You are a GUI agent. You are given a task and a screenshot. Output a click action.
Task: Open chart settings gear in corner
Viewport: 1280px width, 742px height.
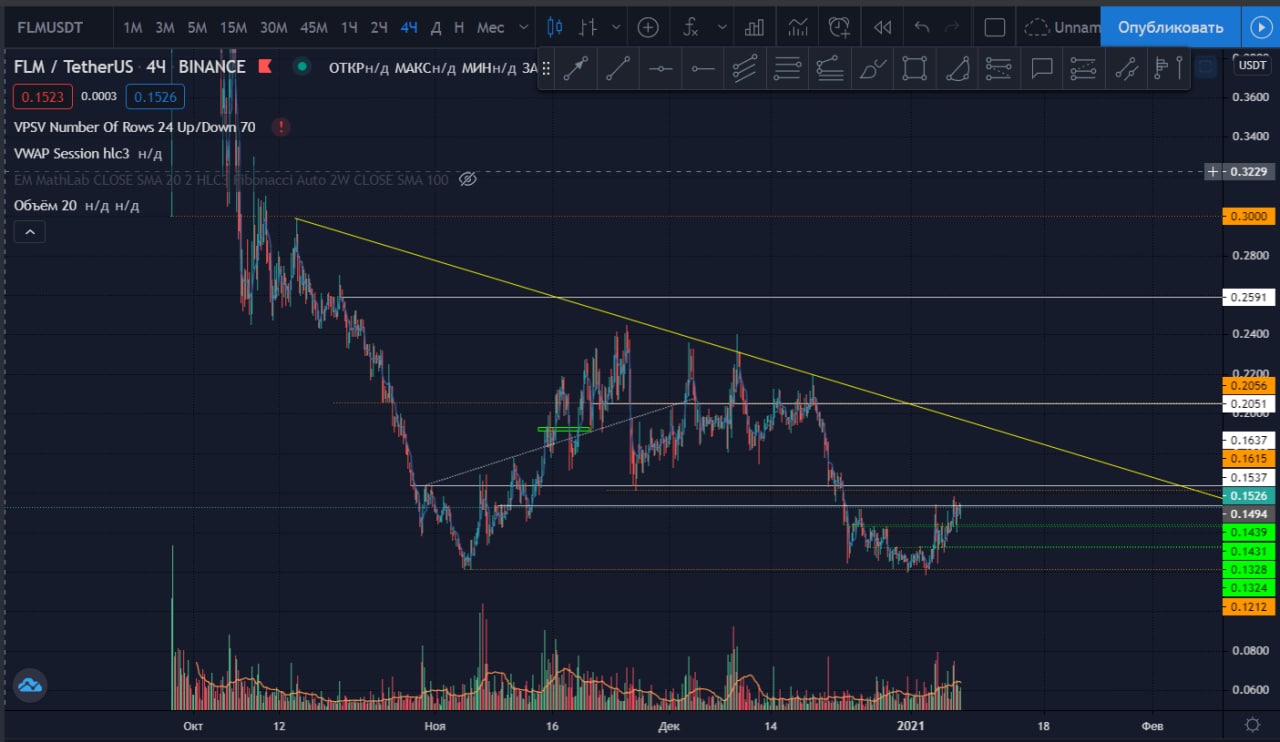[x=1252, y=724]
